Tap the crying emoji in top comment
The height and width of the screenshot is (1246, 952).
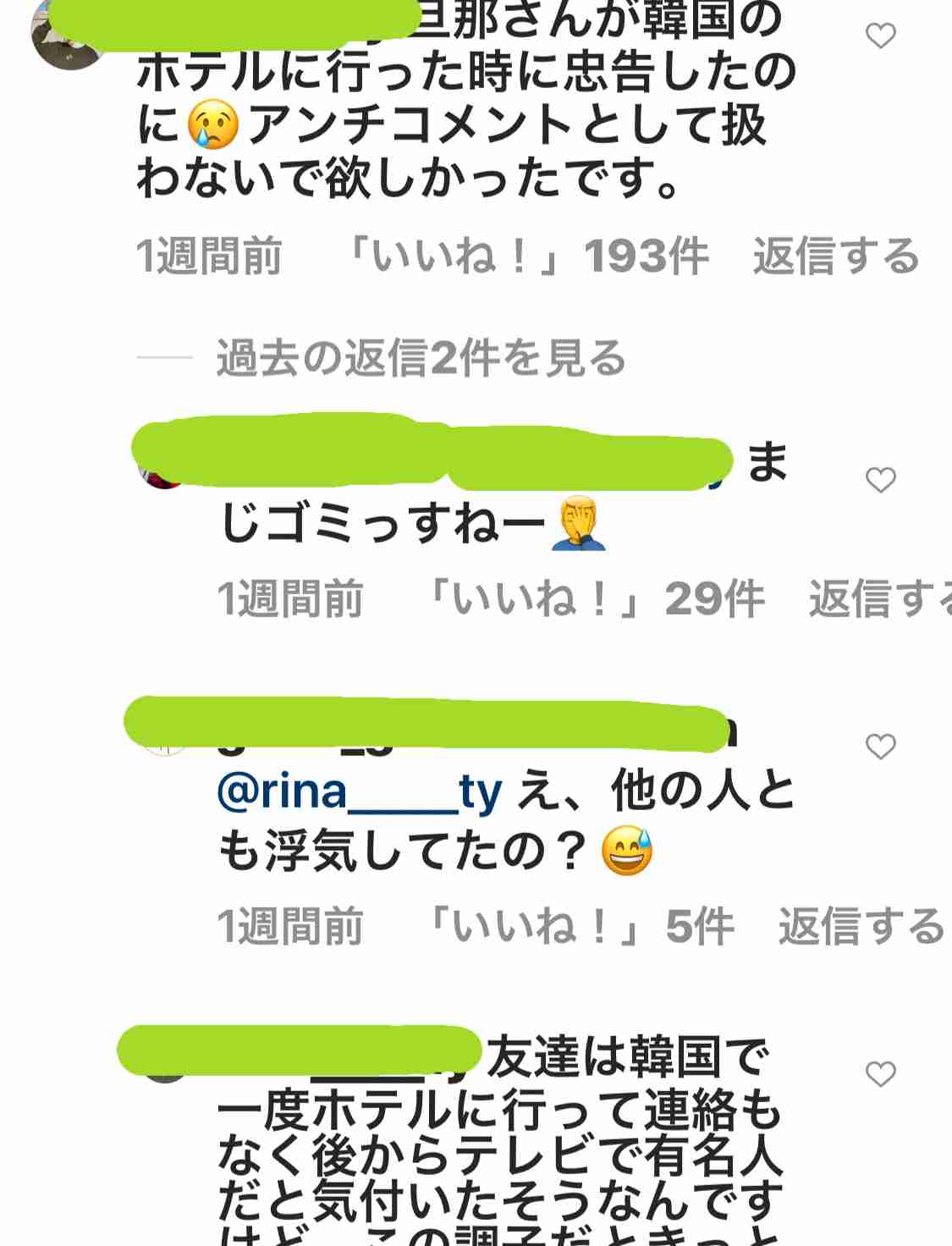coord(213,125)
